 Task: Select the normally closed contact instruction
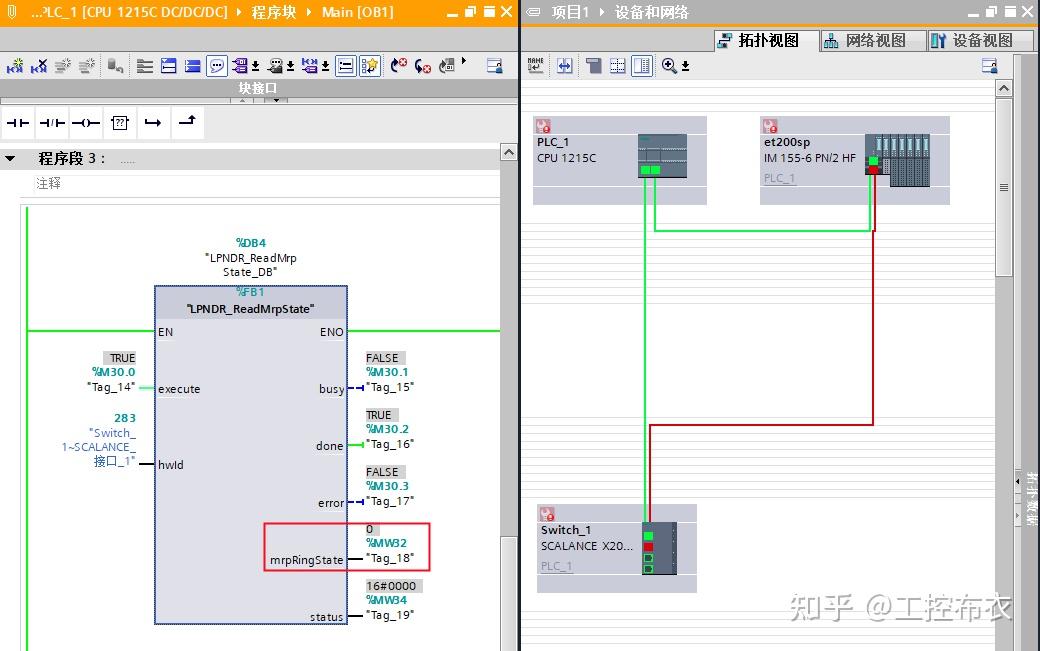pos(49,122)
